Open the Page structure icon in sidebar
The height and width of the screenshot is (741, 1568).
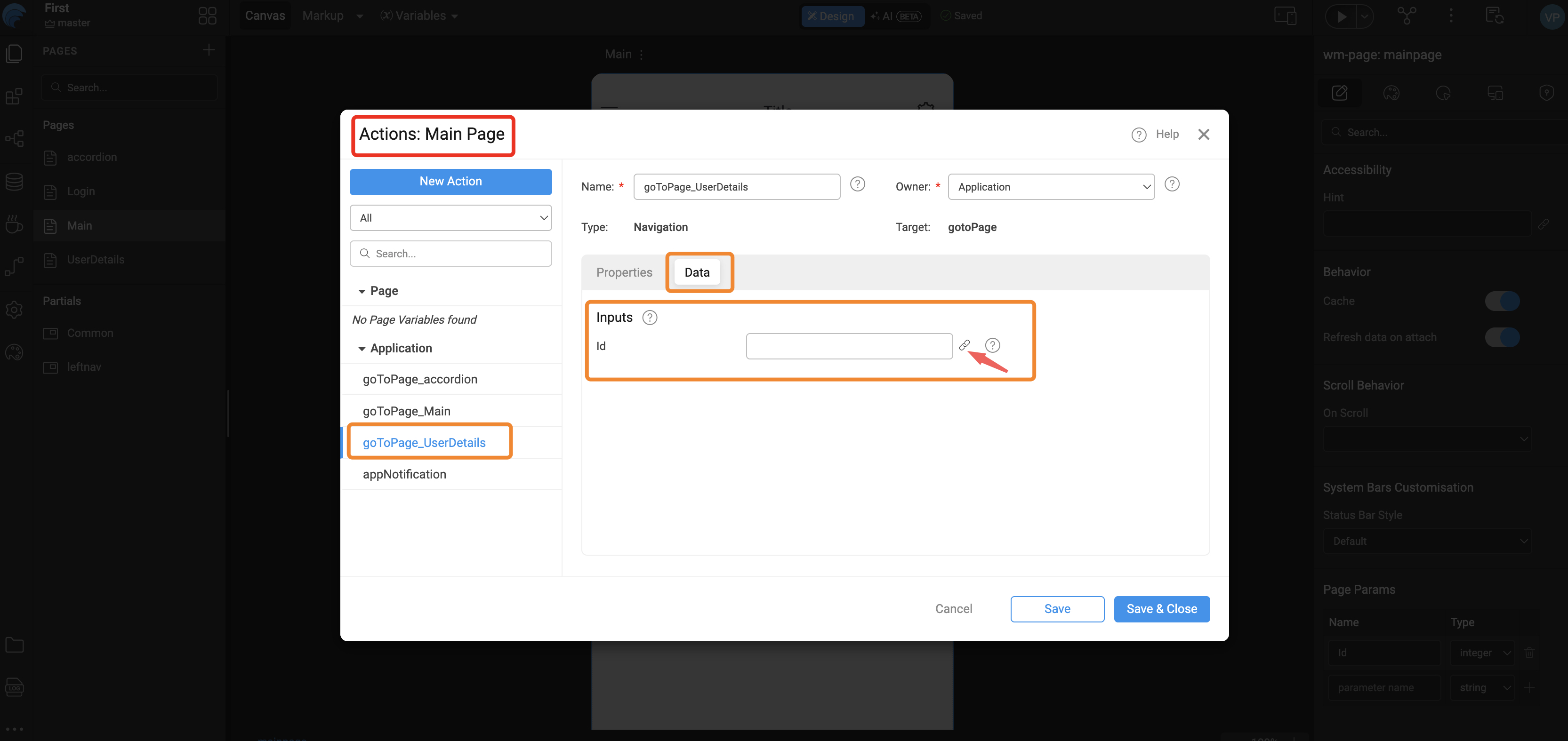point(14,139)
